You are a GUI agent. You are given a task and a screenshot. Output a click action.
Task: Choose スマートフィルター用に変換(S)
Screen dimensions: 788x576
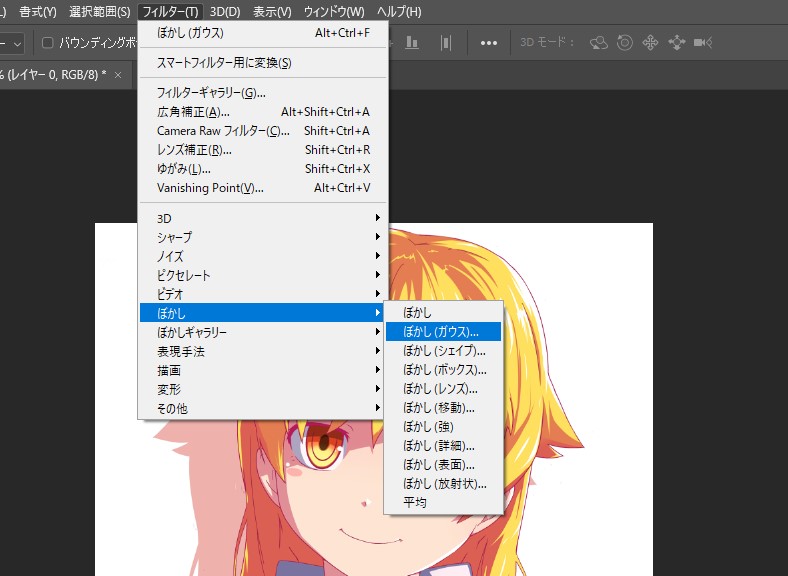point(263,63)
